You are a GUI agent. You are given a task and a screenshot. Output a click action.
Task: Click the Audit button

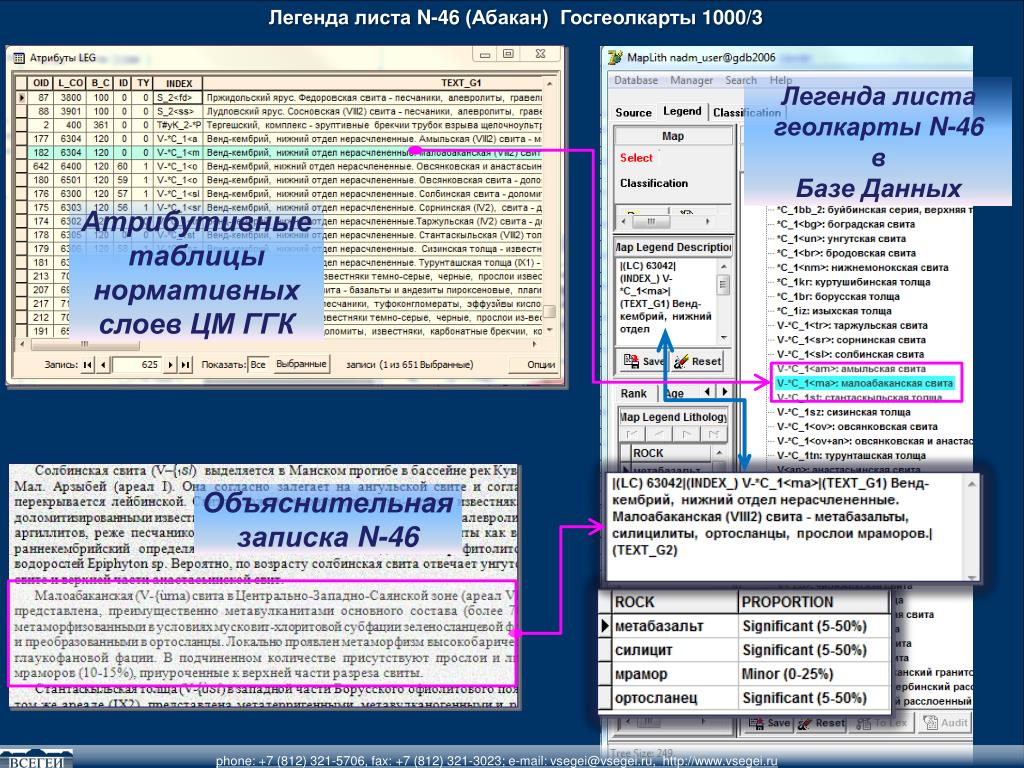click(x=945, y=723)
